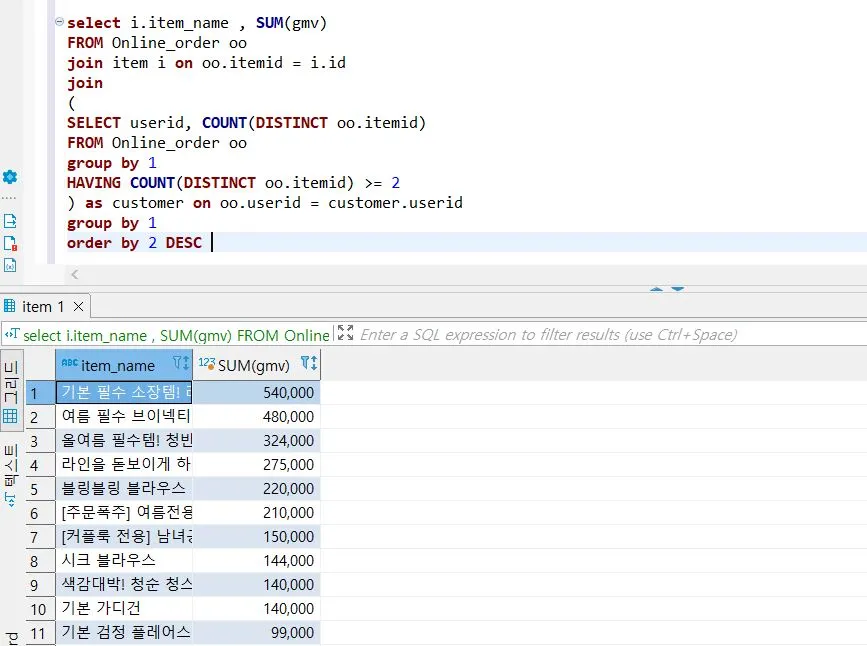867x646 pixels.
Task: Select row header number 4
Action: (40, 465)
